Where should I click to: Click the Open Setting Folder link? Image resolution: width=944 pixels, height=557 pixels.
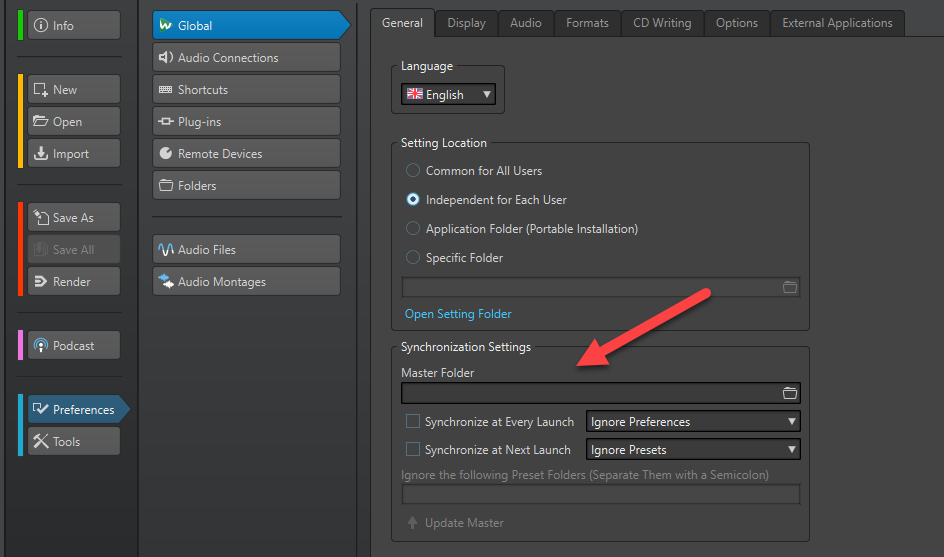point(458,314)
